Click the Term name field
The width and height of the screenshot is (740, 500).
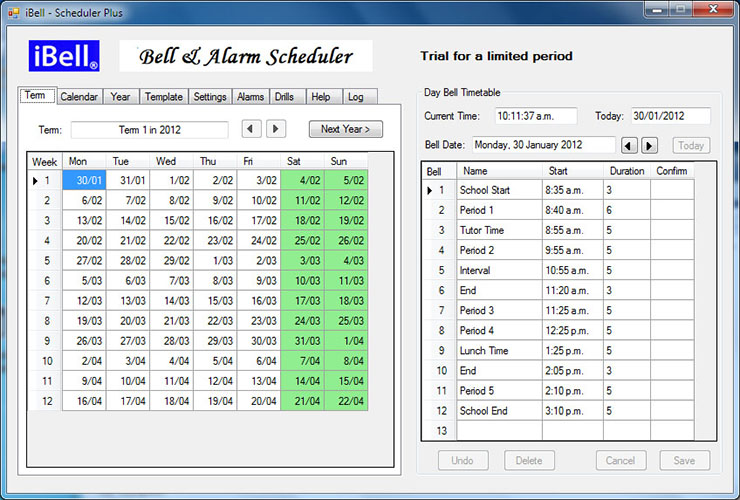pyautogui.click(x=150, y=130)
